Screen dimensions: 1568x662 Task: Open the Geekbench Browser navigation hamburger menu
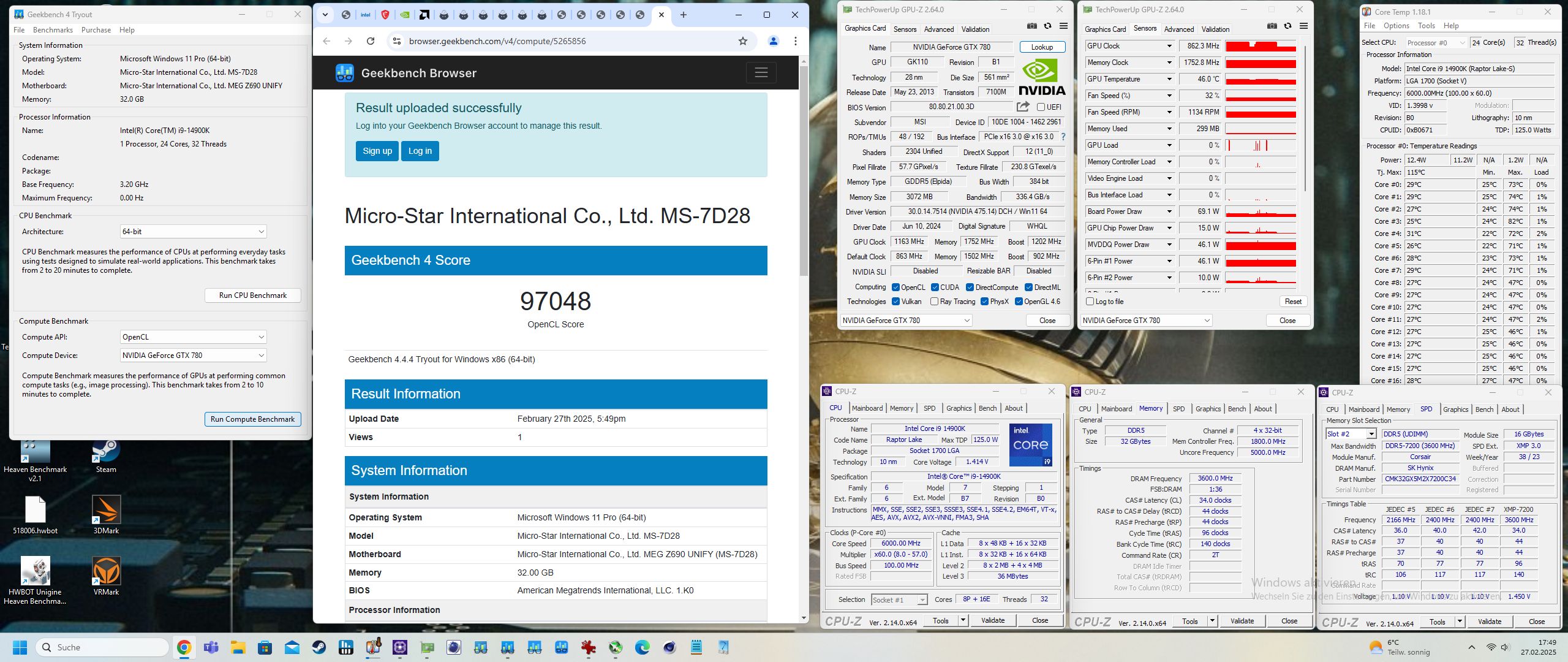pos(761,72)
